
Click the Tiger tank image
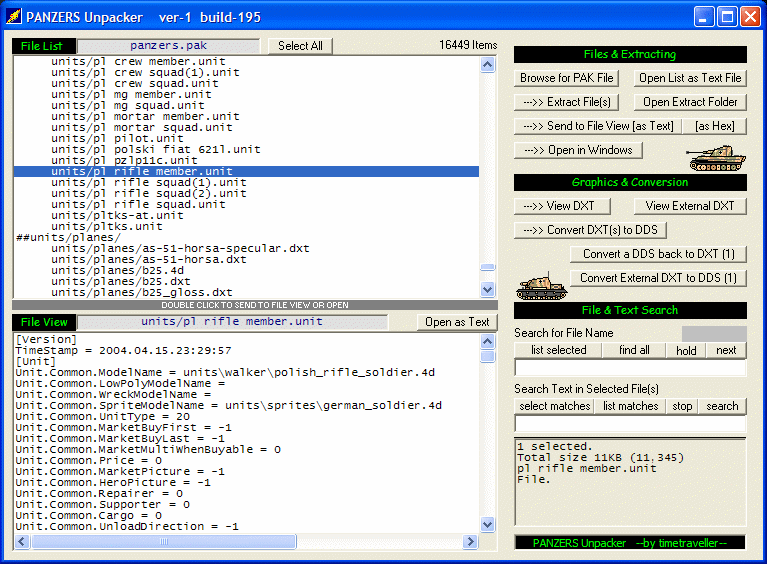click(716, 158)
